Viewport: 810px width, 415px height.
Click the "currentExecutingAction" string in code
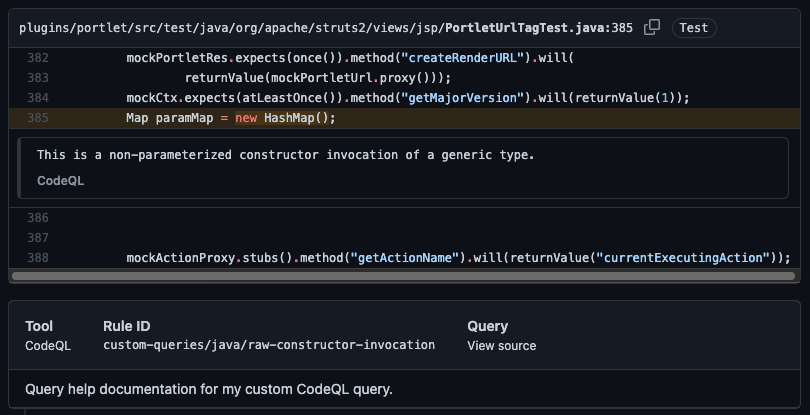click(x=681, y=258)
